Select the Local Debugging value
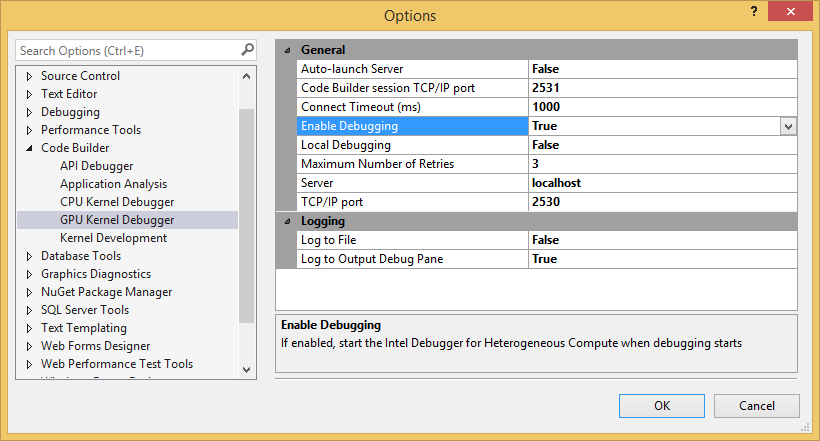 [x=662, y=145]
